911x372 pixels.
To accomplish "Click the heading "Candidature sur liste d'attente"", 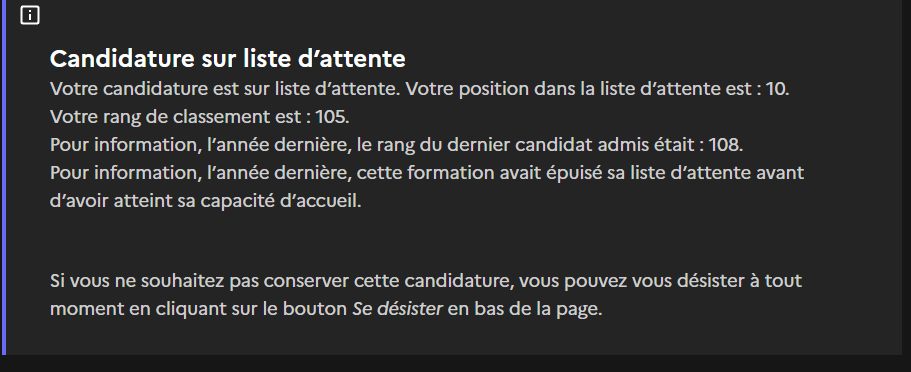I will pyautogui.click(x=228, y=59).
